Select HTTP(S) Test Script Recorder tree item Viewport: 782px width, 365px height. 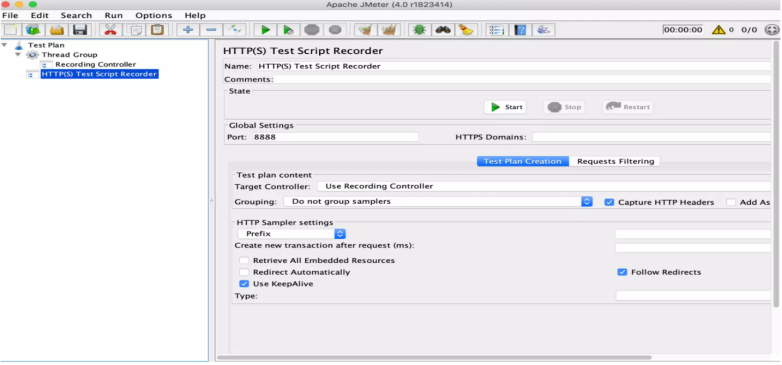click(99, 74)
